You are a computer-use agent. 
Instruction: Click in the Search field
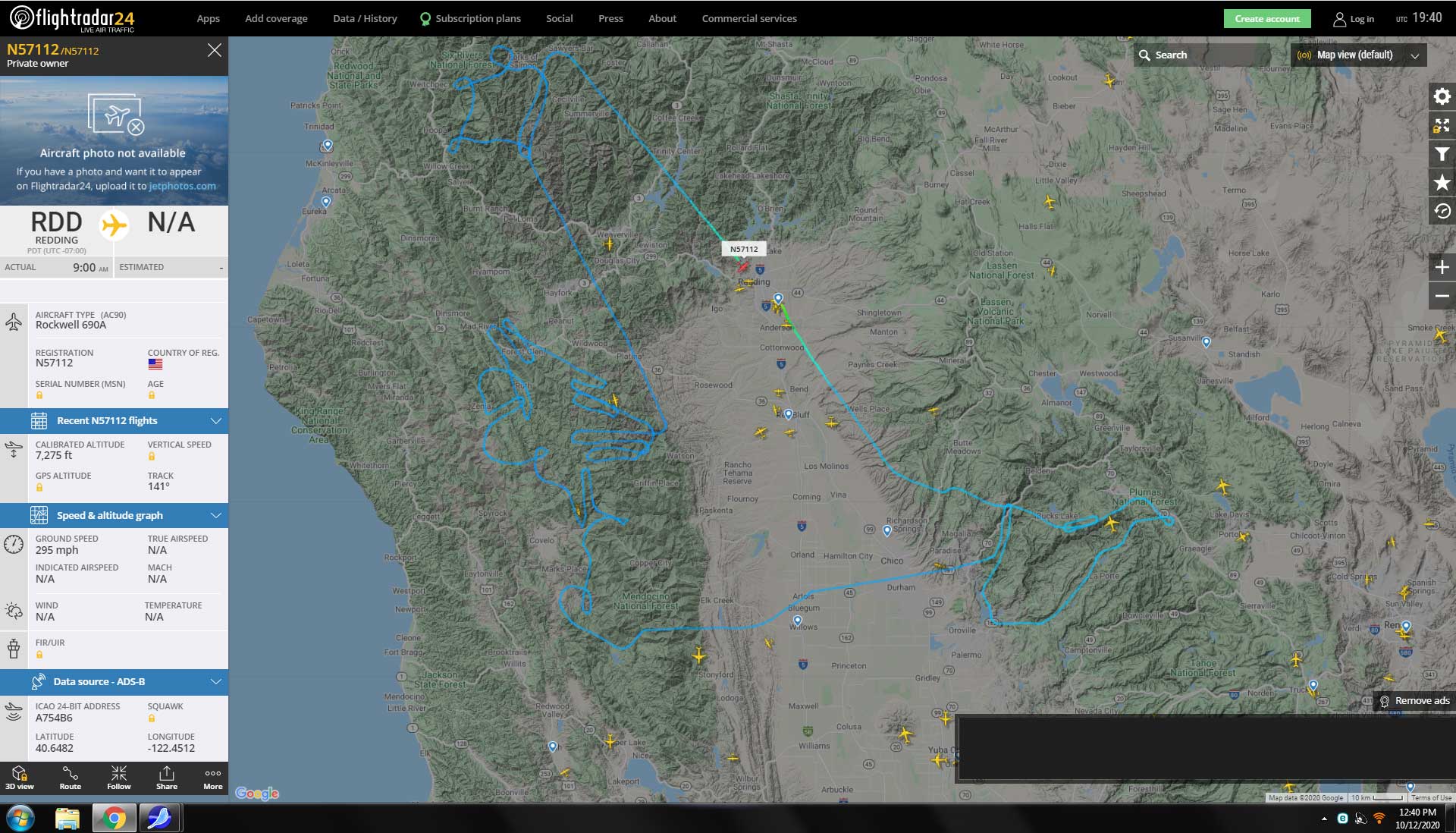(x=1202, y=55)
